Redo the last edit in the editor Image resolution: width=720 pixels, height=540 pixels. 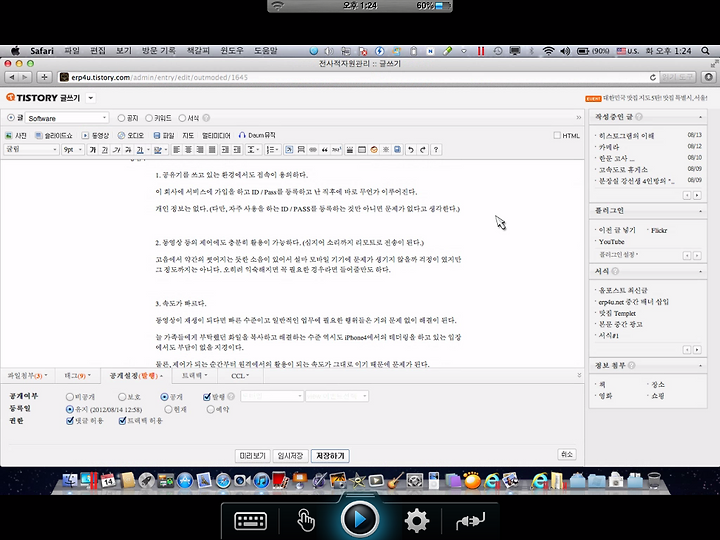pos(423,150)
